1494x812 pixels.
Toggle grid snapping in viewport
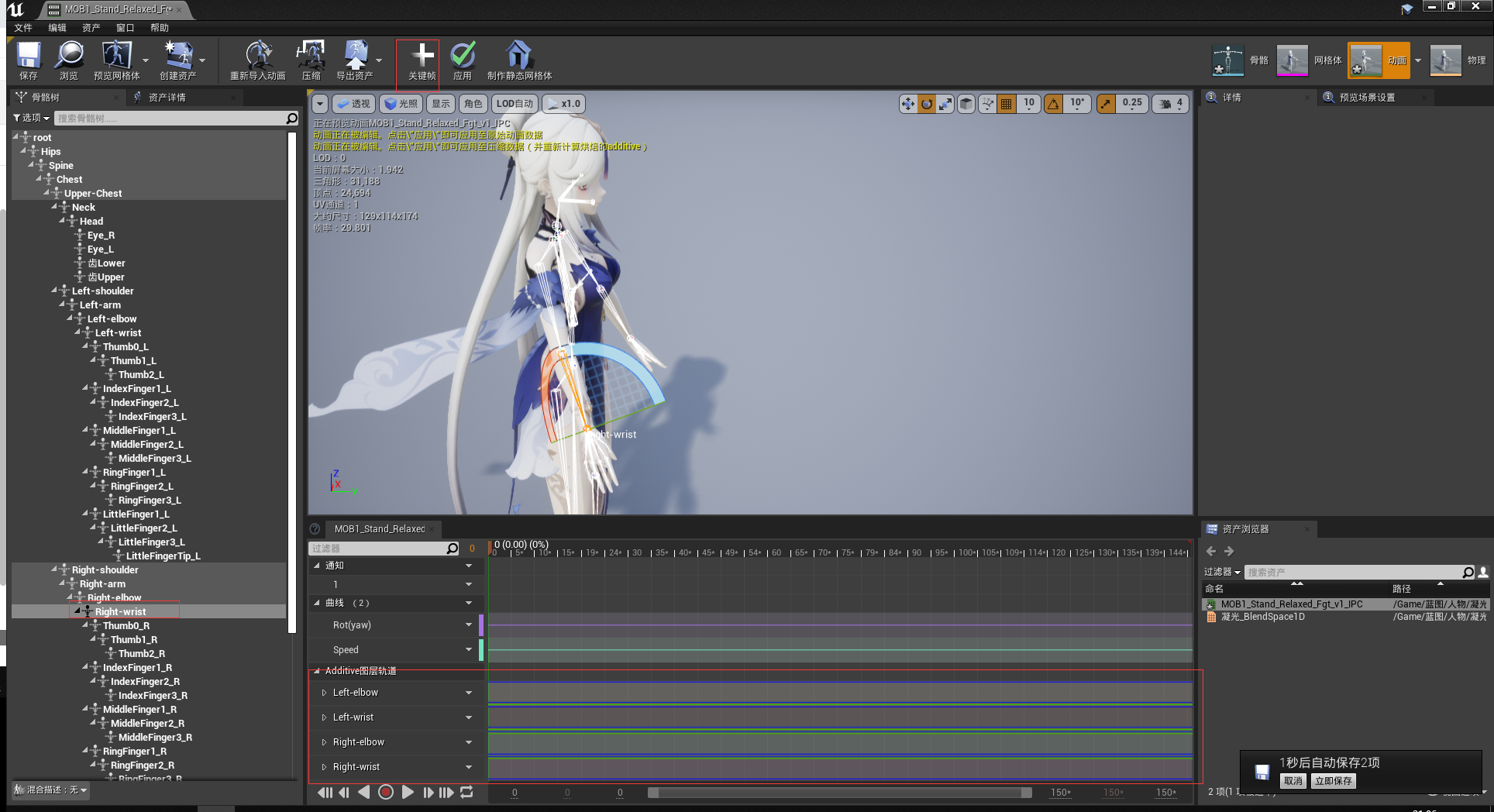pyautogui.click(x=1006, y=104)
